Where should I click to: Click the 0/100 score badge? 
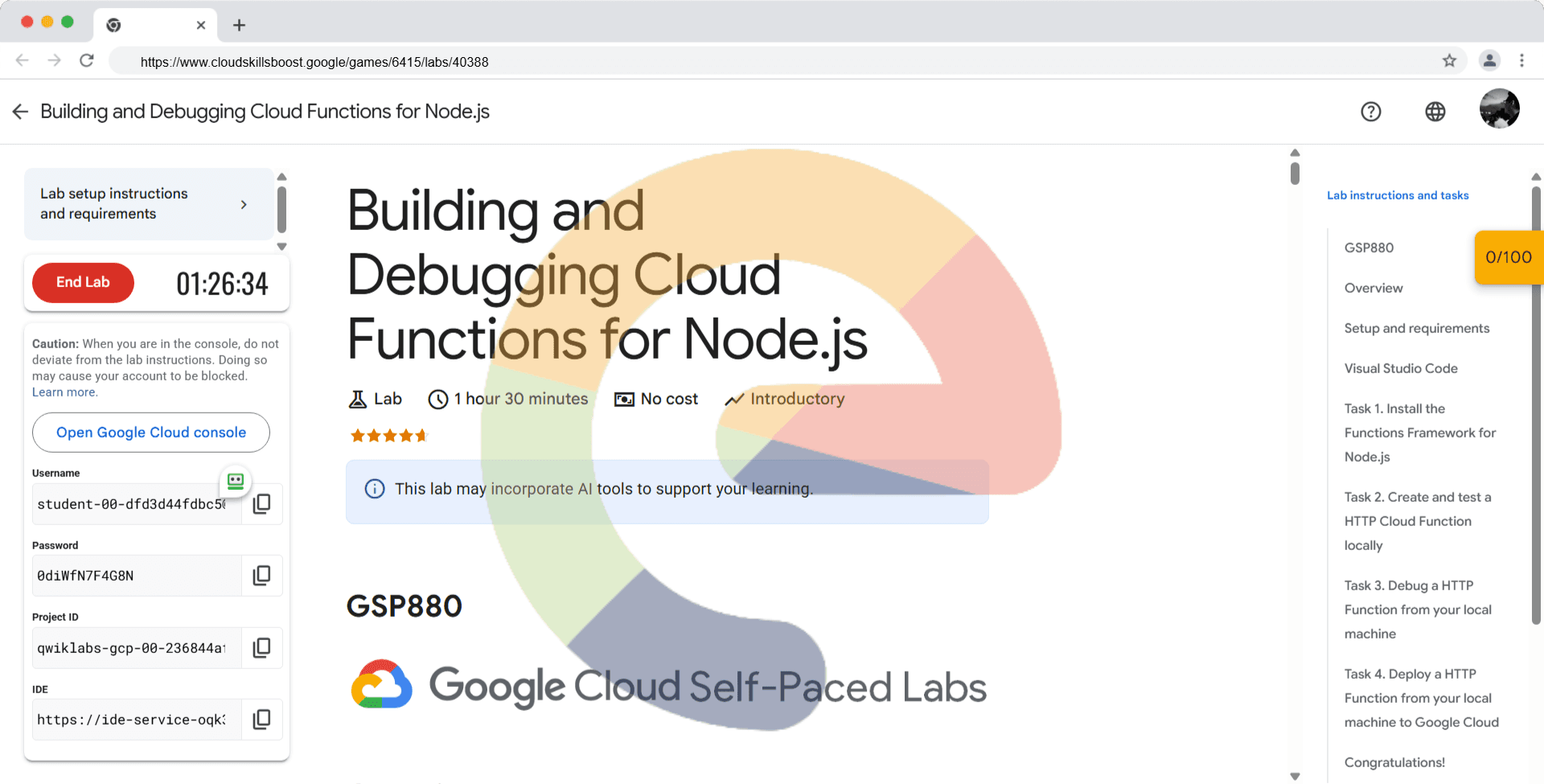pyautogui.click(x=1509, y=257)
